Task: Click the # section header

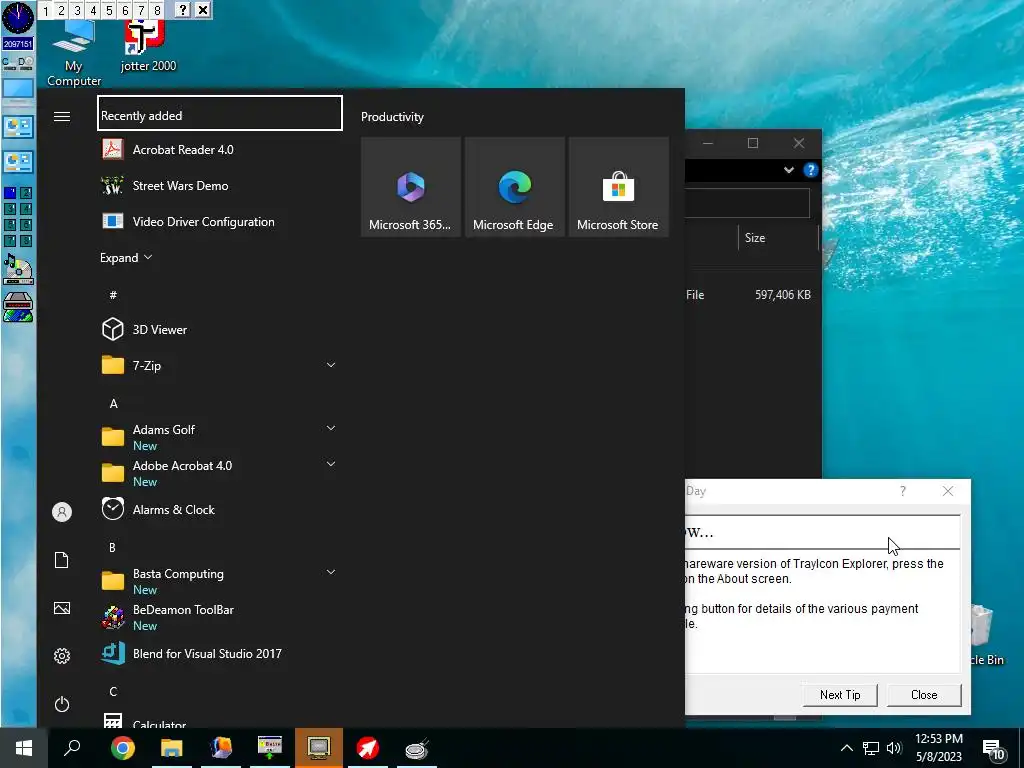Action: (x=113, y=295)
